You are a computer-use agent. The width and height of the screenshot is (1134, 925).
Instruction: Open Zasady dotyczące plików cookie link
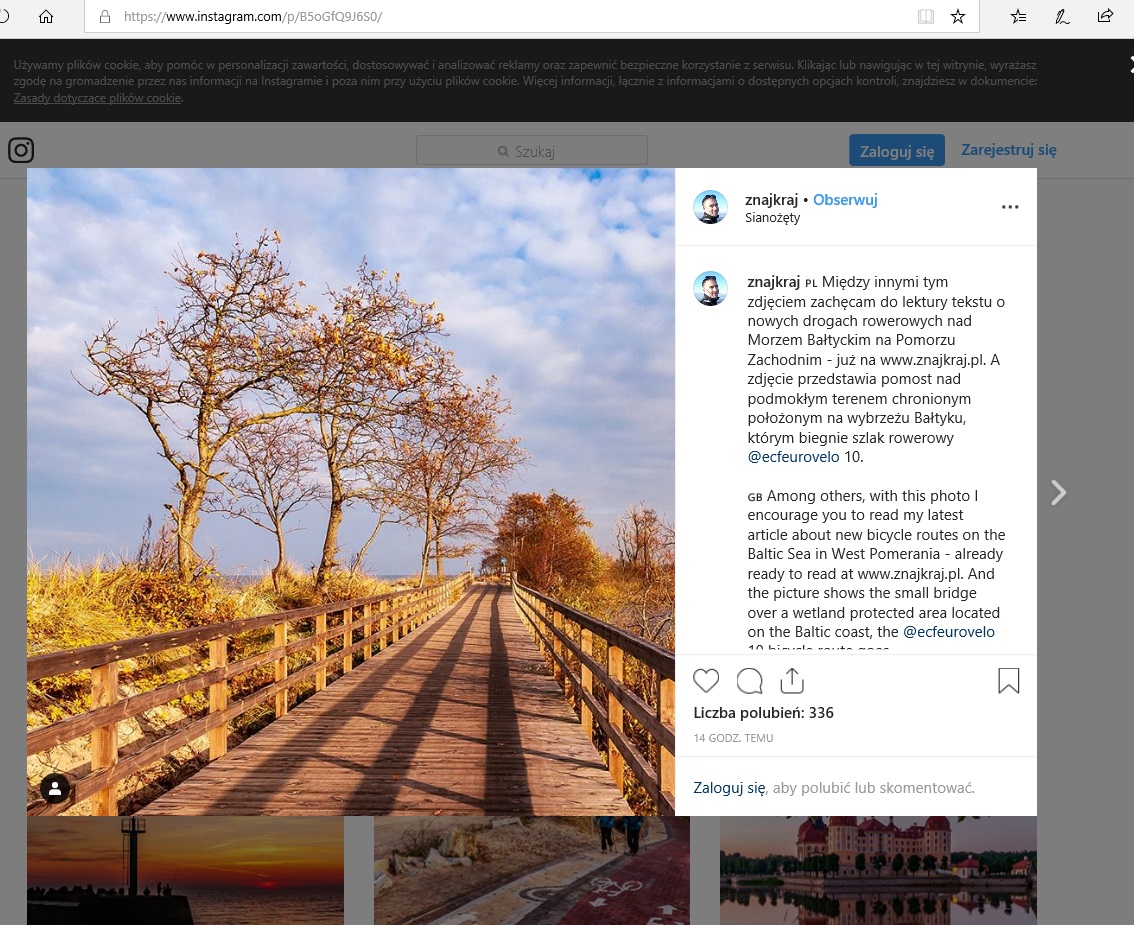(97, 98)
